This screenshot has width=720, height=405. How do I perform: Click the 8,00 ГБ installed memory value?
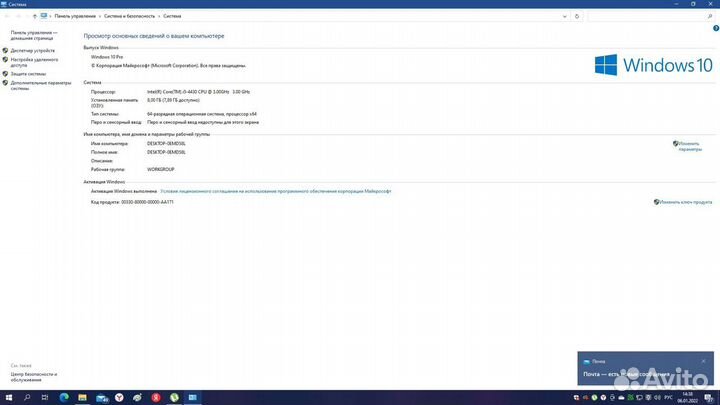point(173,100)
